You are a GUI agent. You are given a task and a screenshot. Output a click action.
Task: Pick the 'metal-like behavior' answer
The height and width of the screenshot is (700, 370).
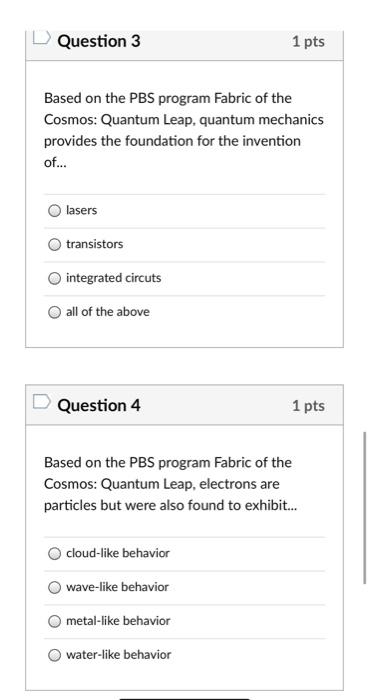tap(54, 621)
